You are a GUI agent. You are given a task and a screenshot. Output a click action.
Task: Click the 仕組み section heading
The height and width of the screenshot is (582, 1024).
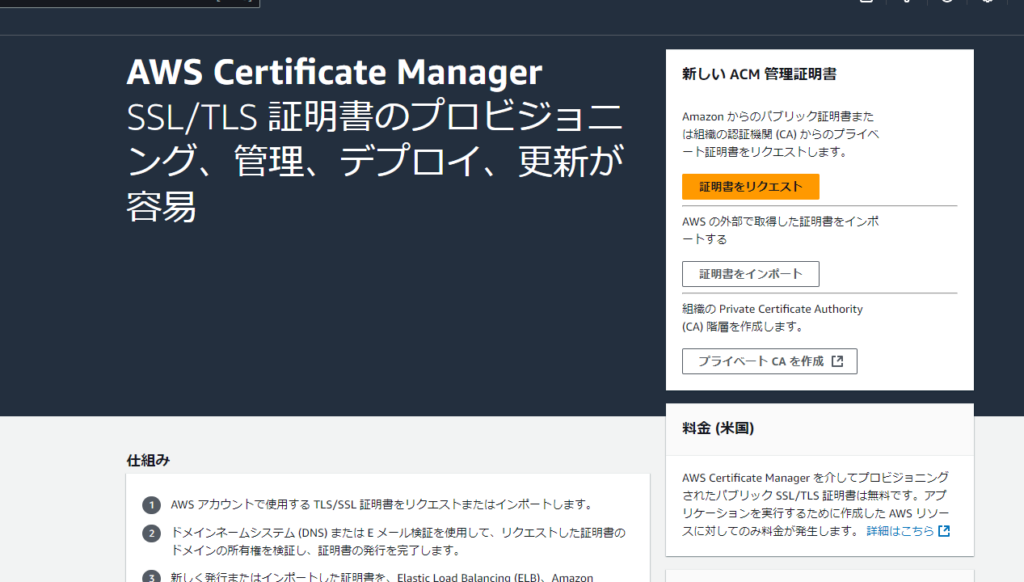148,461
